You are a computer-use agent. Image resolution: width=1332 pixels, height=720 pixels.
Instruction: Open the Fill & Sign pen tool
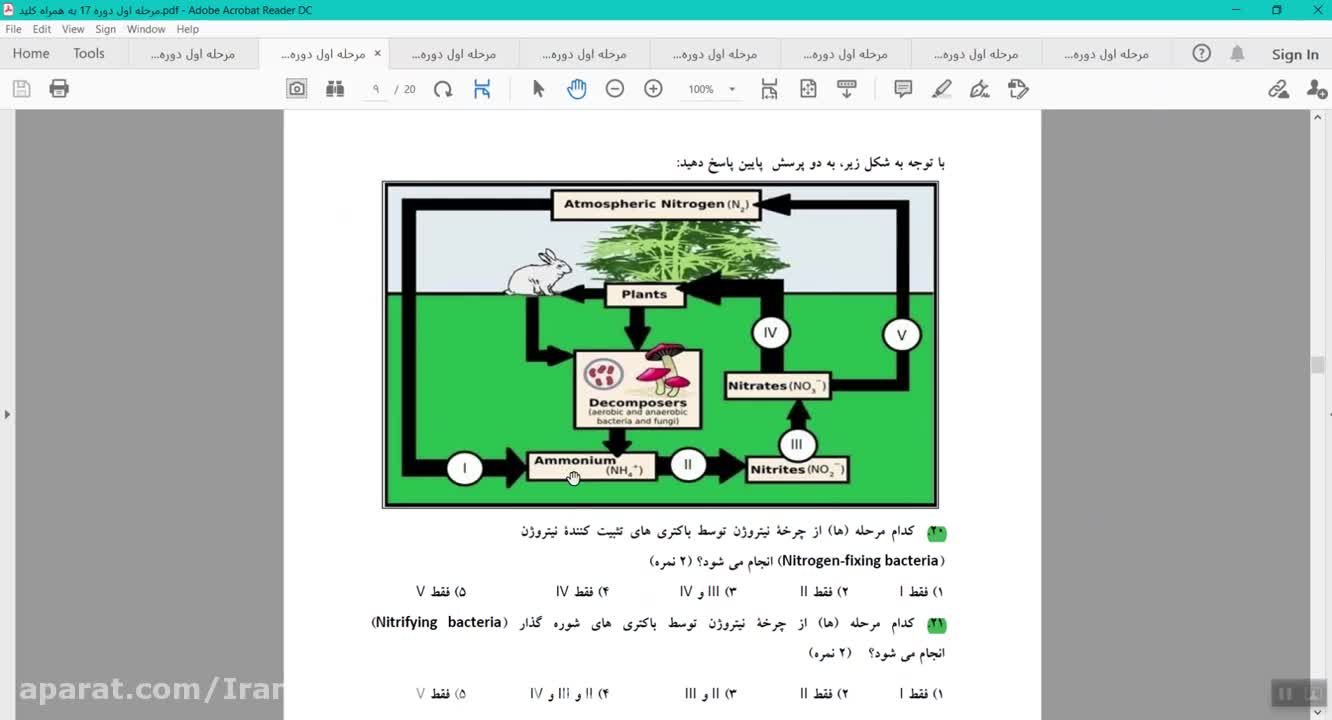click(x=980, y=89)
